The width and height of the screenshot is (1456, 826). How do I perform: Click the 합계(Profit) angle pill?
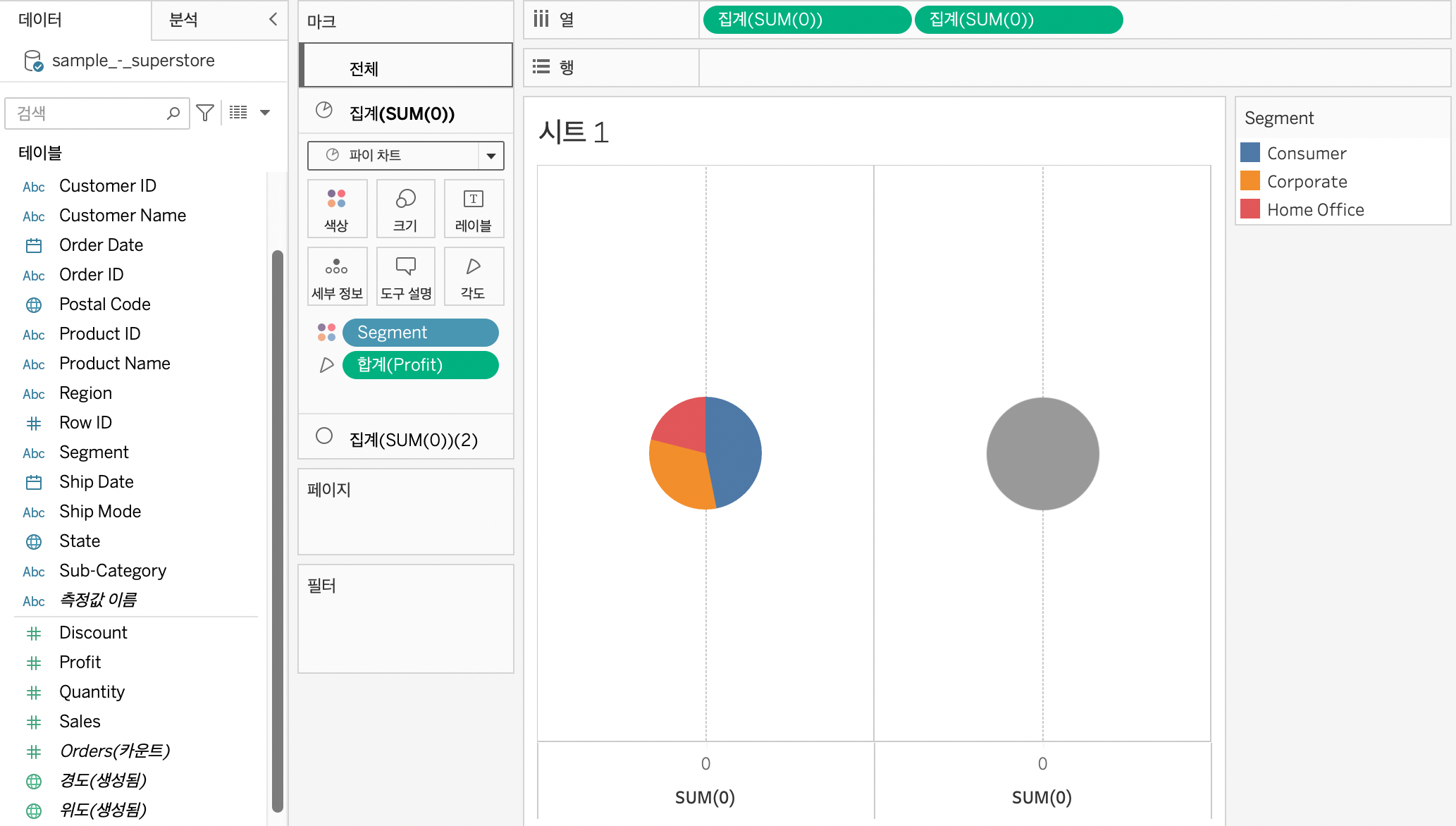420,365
